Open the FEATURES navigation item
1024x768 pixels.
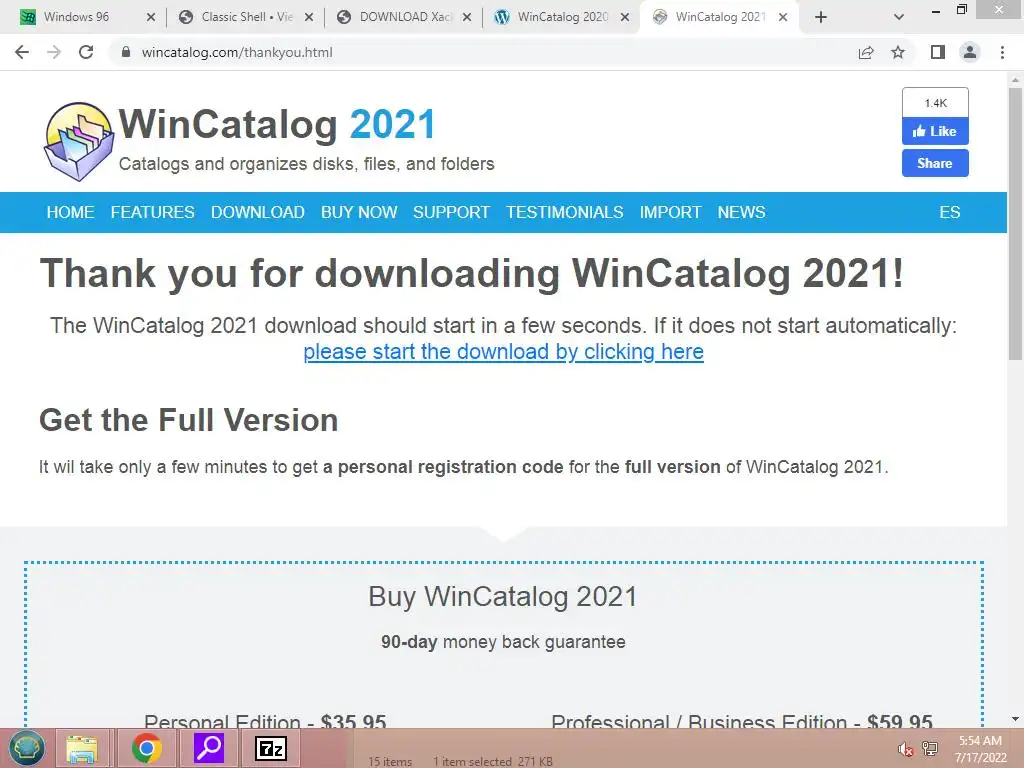(x=152, y=212)
